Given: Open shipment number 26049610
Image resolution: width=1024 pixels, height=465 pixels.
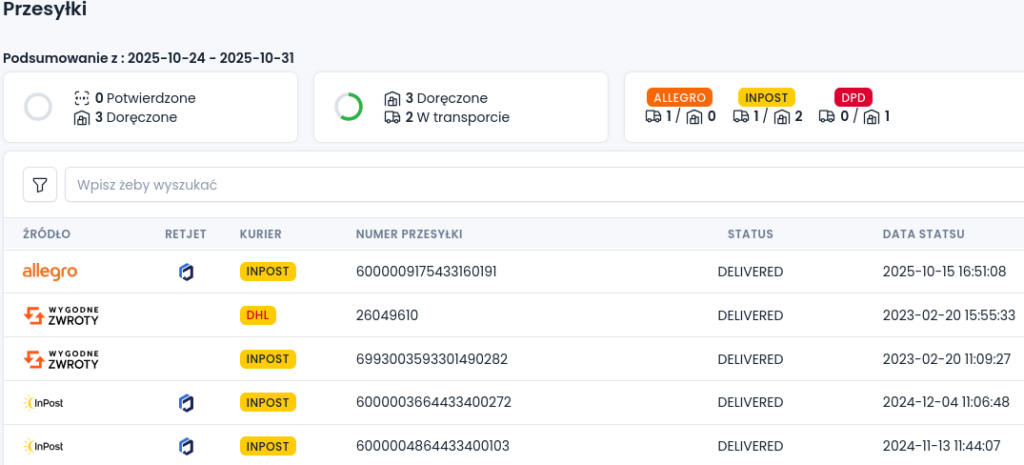Looking at the screenshot, I should pos(387,316).
